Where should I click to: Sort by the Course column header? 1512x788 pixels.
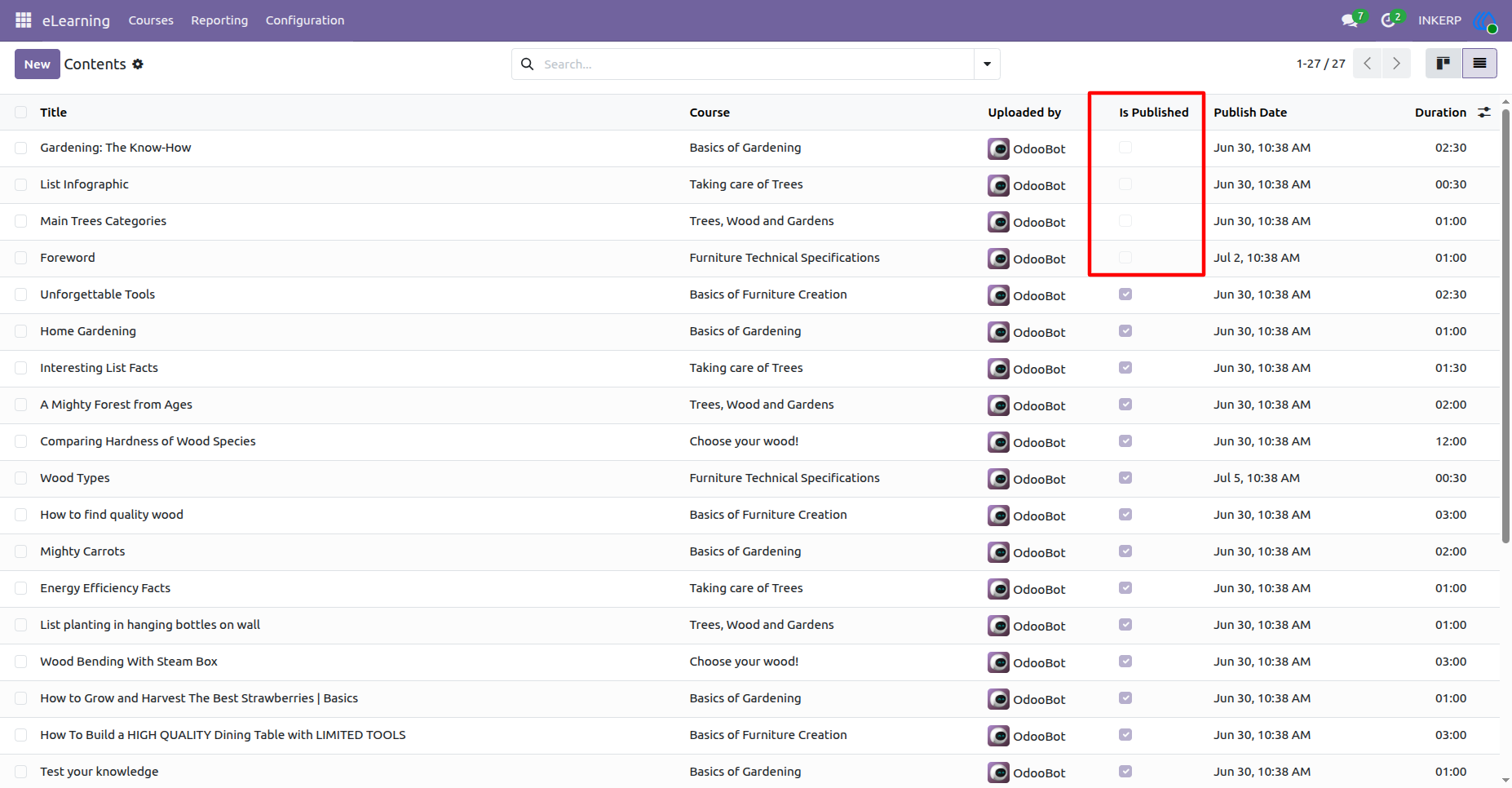coord(710,113)
